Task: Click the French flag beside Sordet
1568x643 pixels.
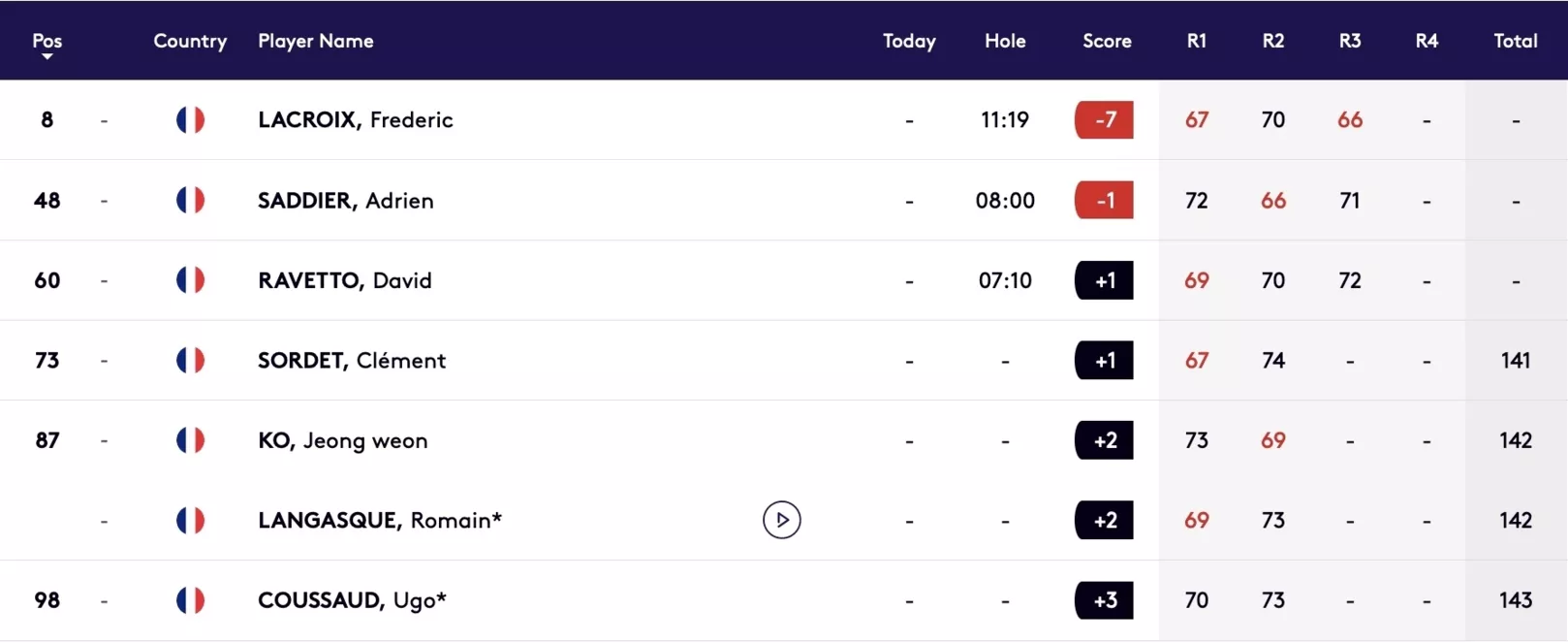Action: coord(190,360)
